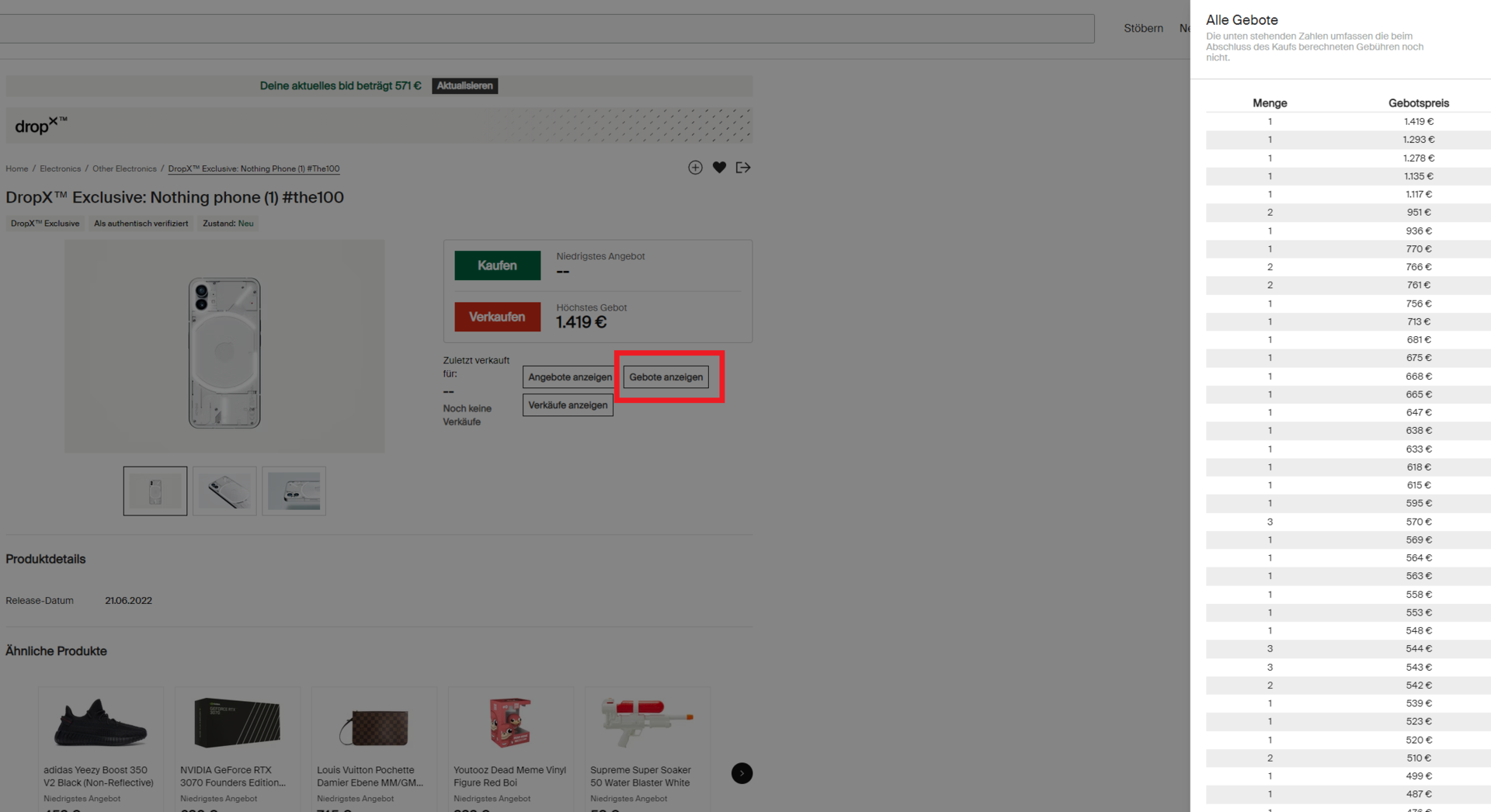
Task: Click the 1.278 € bid row
Action: point(1348,158)
